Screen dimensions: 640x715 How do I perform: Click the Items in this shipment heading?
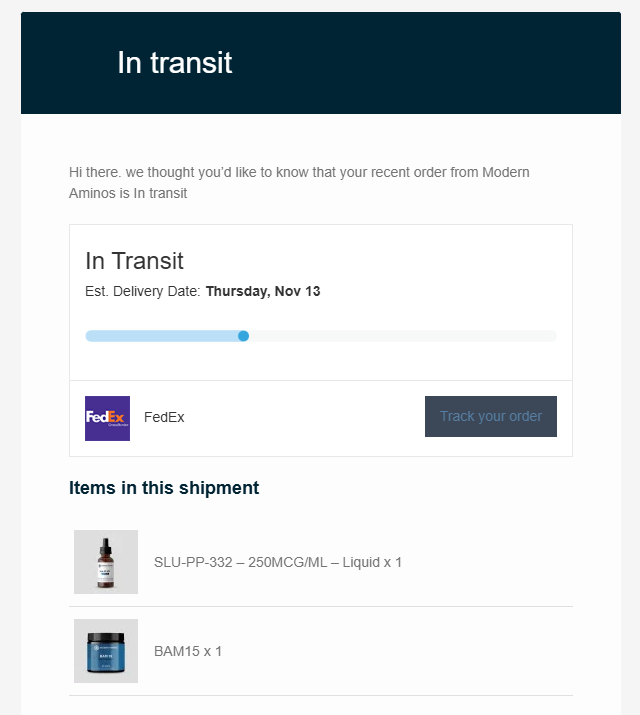(x=164, y=488)
